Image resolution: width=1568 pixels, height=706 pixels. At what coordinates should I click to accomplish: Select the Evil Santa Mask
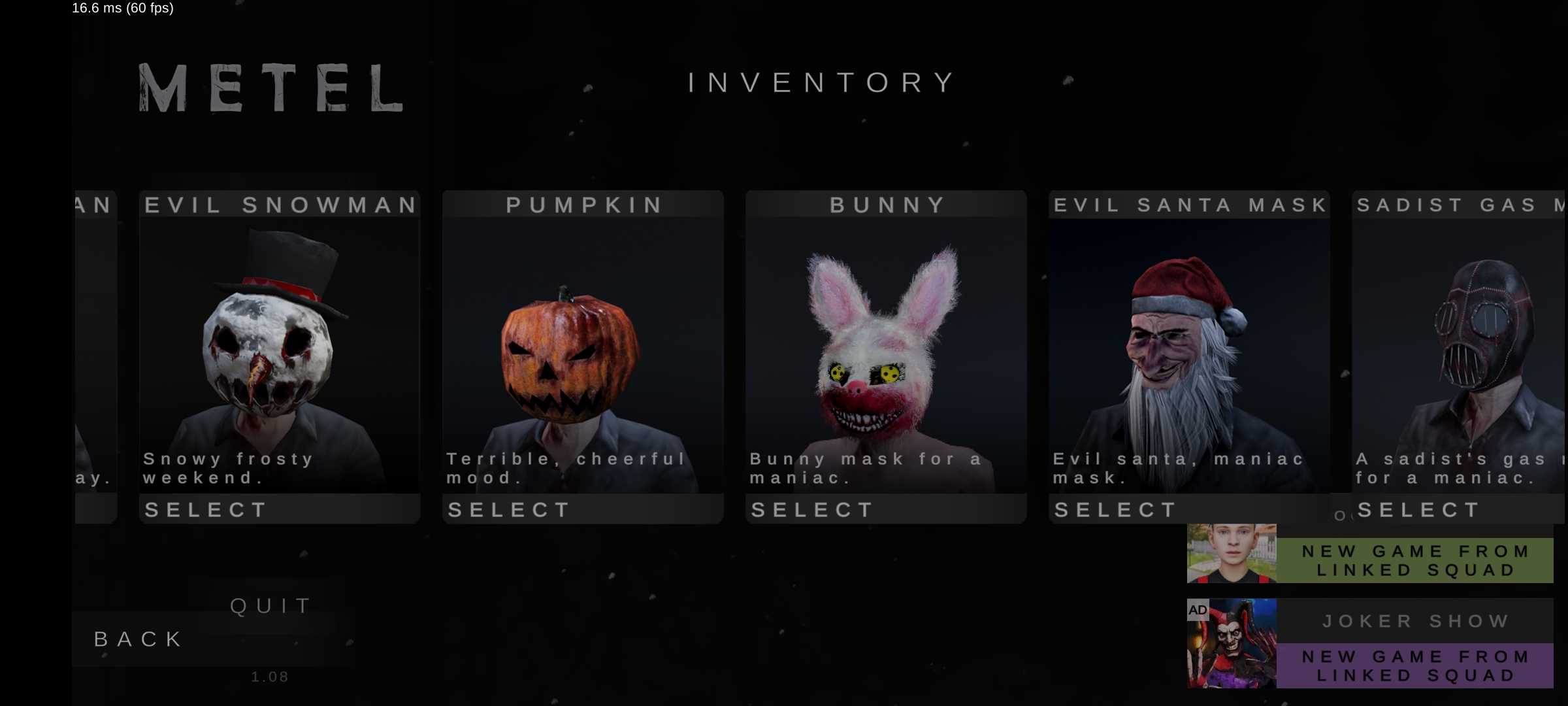[1189, 509]
